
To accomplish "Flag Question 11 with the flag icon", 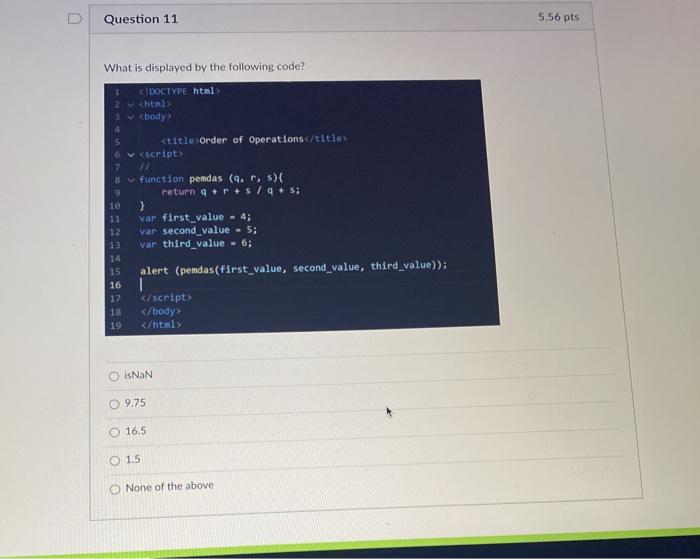I will pyautogui.click(x=75, y=19).
